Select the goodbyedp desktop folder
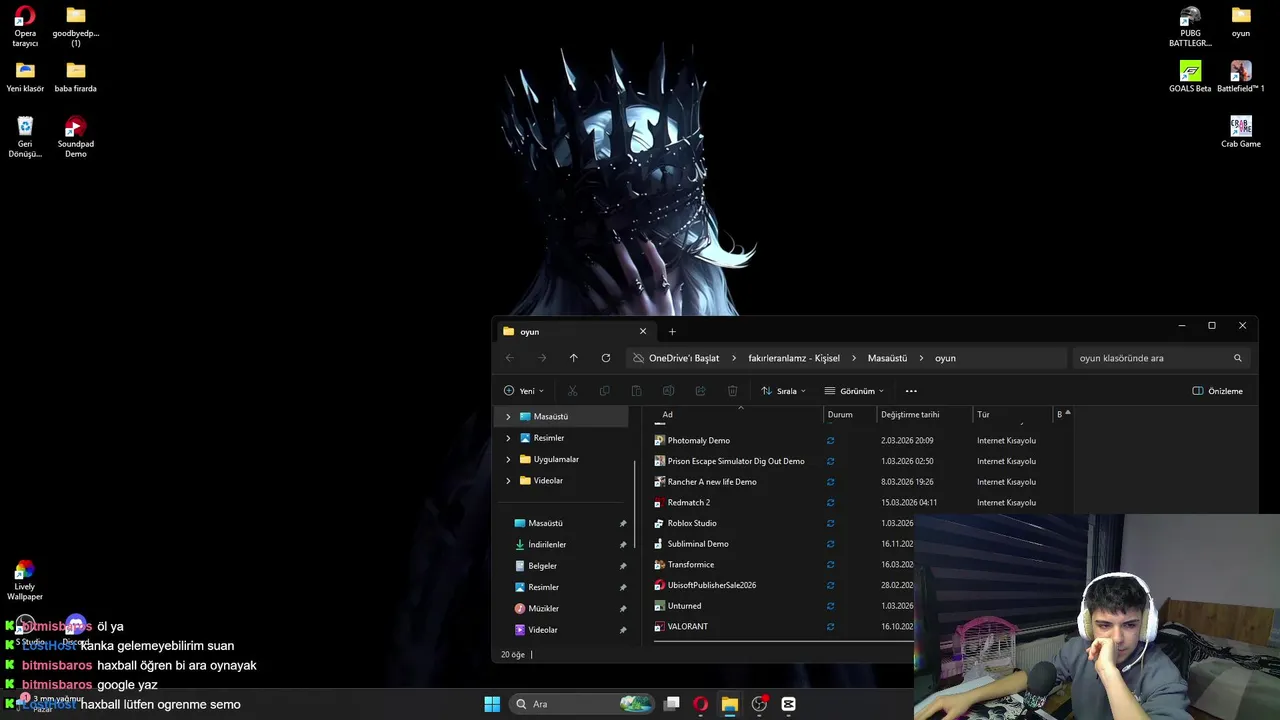This screenshot has width=1280, height=720. coord(76,26)
